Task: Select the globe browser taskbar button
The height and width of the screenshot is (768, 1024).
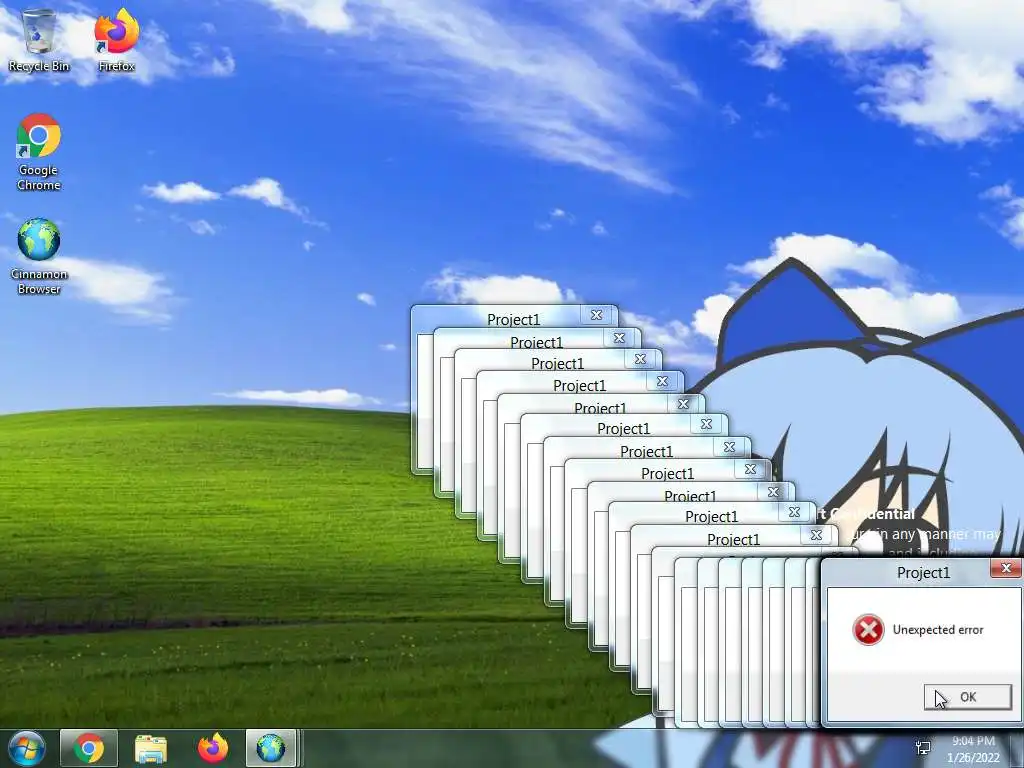Action: pyautogui.click(x=271, y=748)
